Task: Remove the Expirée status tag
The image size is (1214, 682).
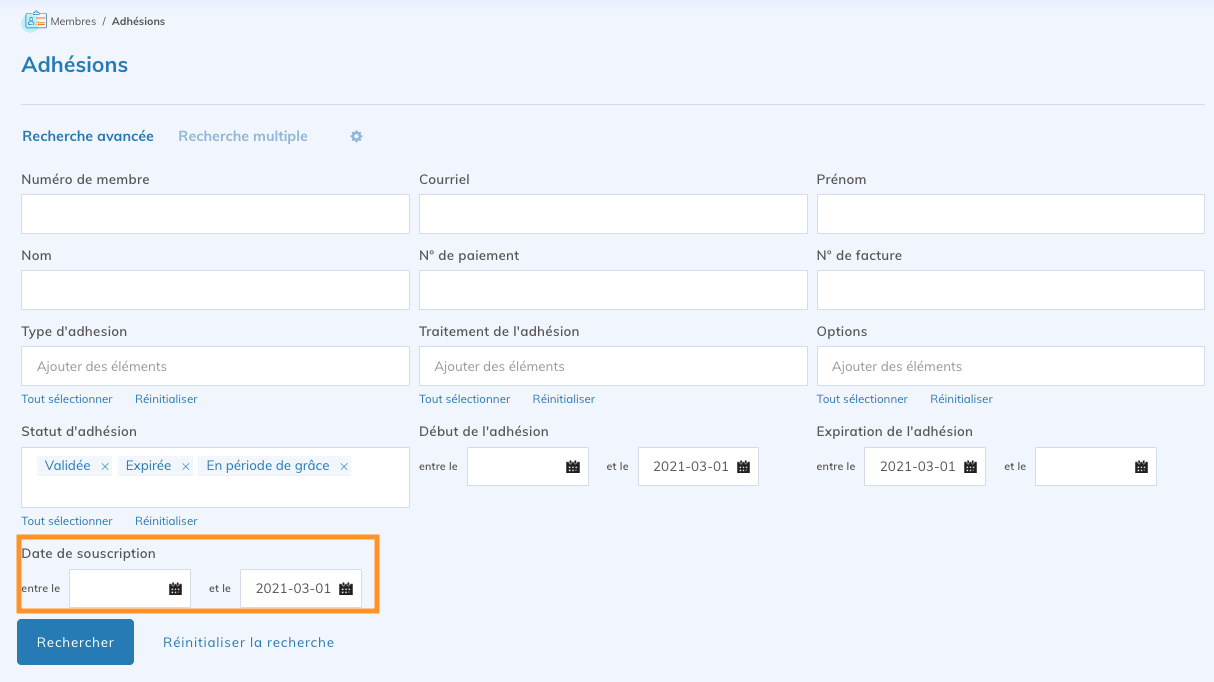Action: [x=186, y=467]
